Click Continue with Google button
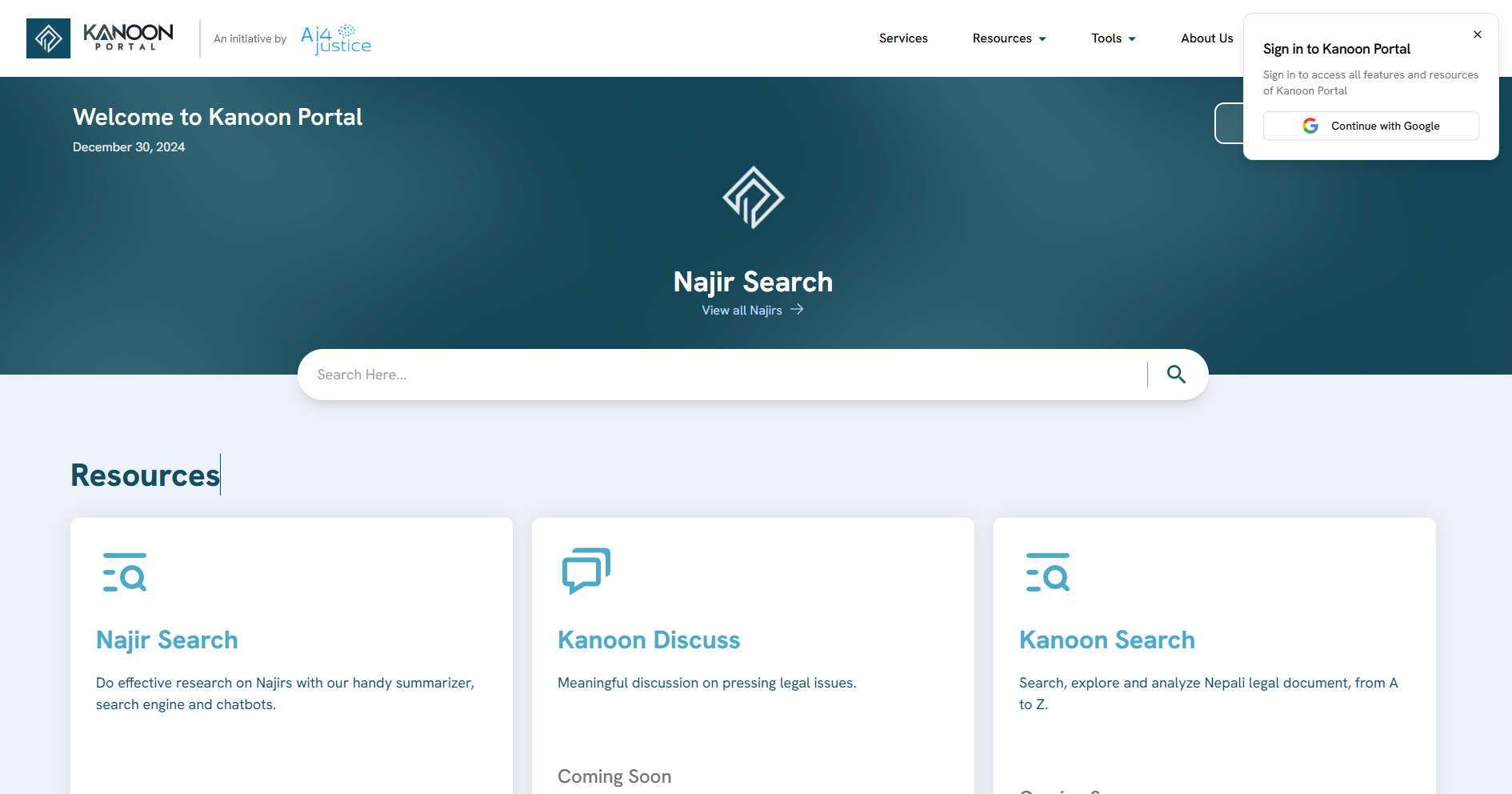 point(1370,126)
